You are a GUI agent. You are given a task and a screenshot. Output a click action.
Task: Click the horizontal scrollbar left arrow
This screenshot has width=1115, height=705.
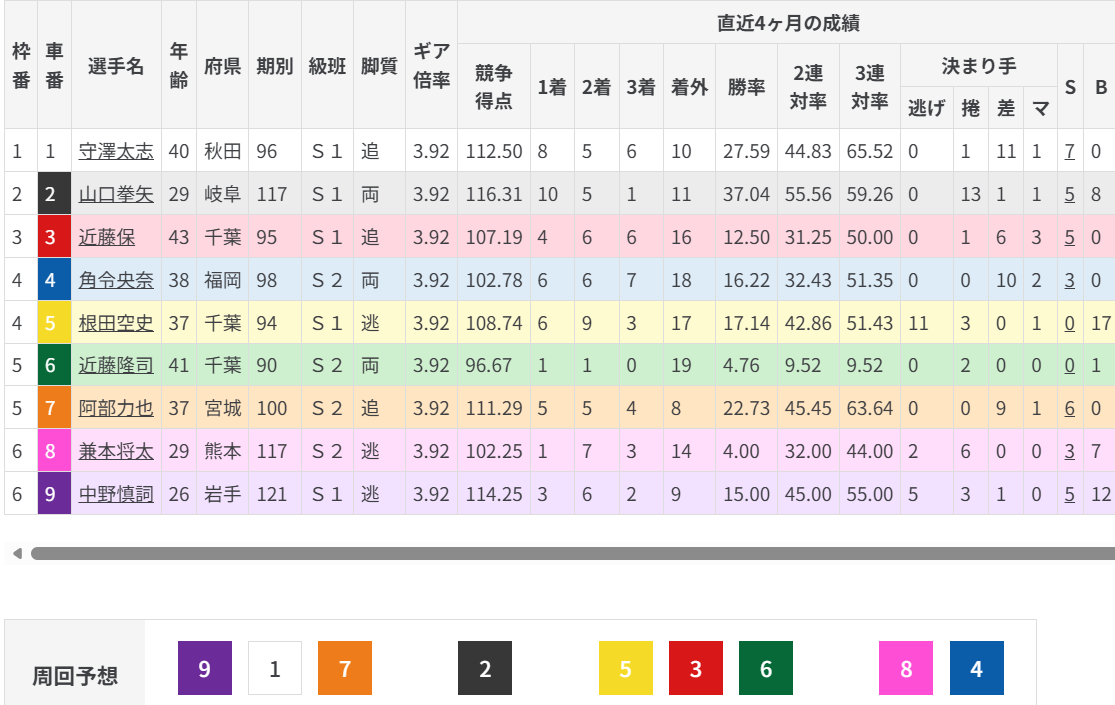click(x=17, y=553)
